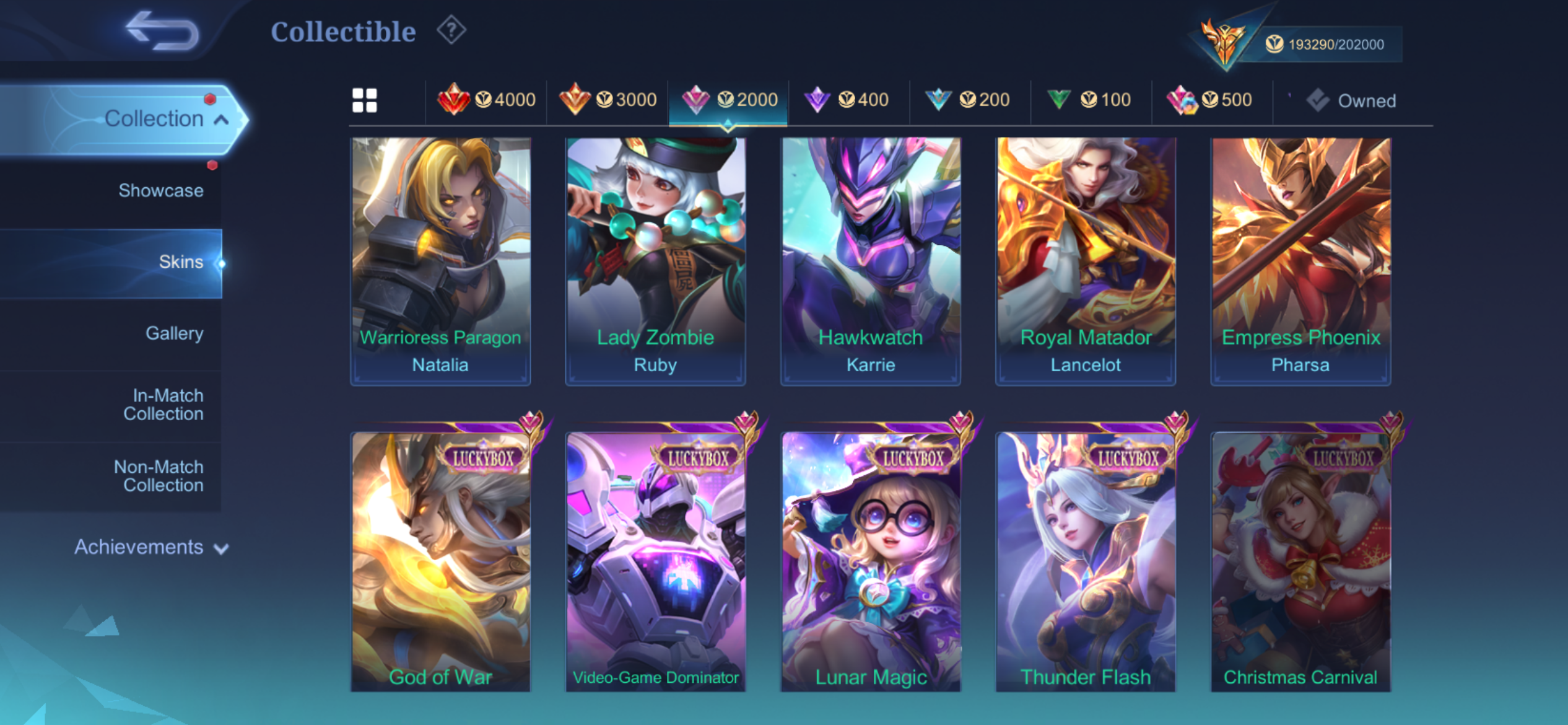The width and height of the screenshot is (1568, 725).
Task: Show all tiers with the grid icon
Action: [364, 100]
